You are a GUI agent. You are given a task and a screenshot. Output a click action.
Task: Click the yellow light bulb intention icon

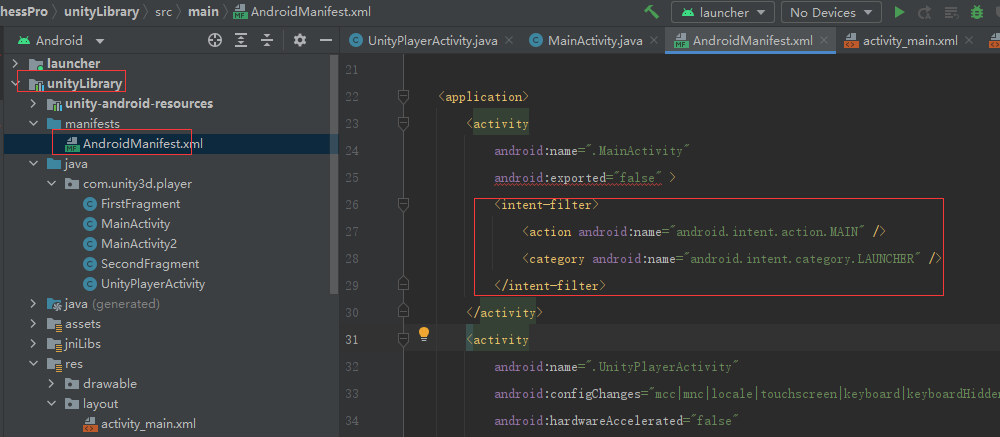[x=424, y=334]
